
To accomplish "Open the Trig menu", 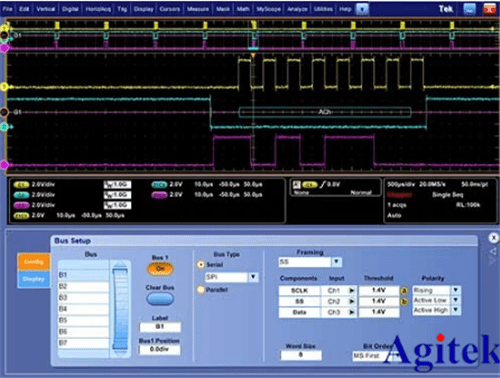I will 122,9.
